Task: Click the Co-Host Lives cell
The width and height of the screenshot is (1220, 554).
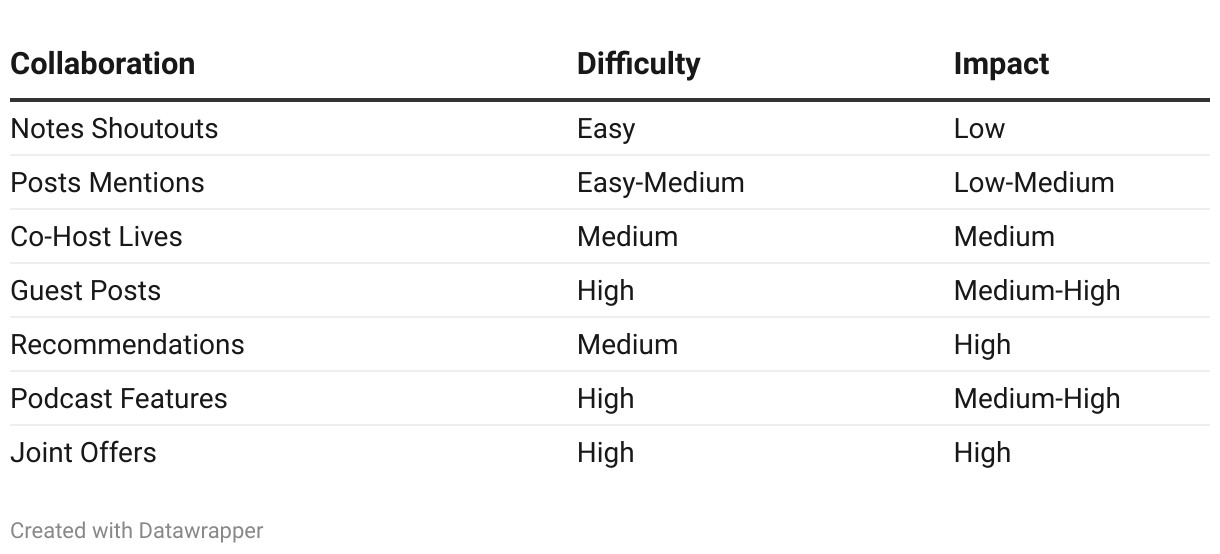Action: click(96, 237)
